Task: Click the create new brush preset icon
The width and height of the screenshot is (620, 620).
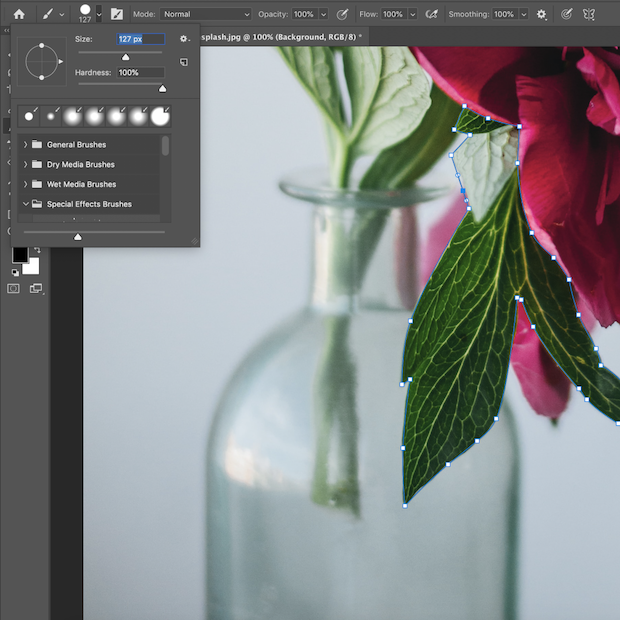Action: (184, 62)
